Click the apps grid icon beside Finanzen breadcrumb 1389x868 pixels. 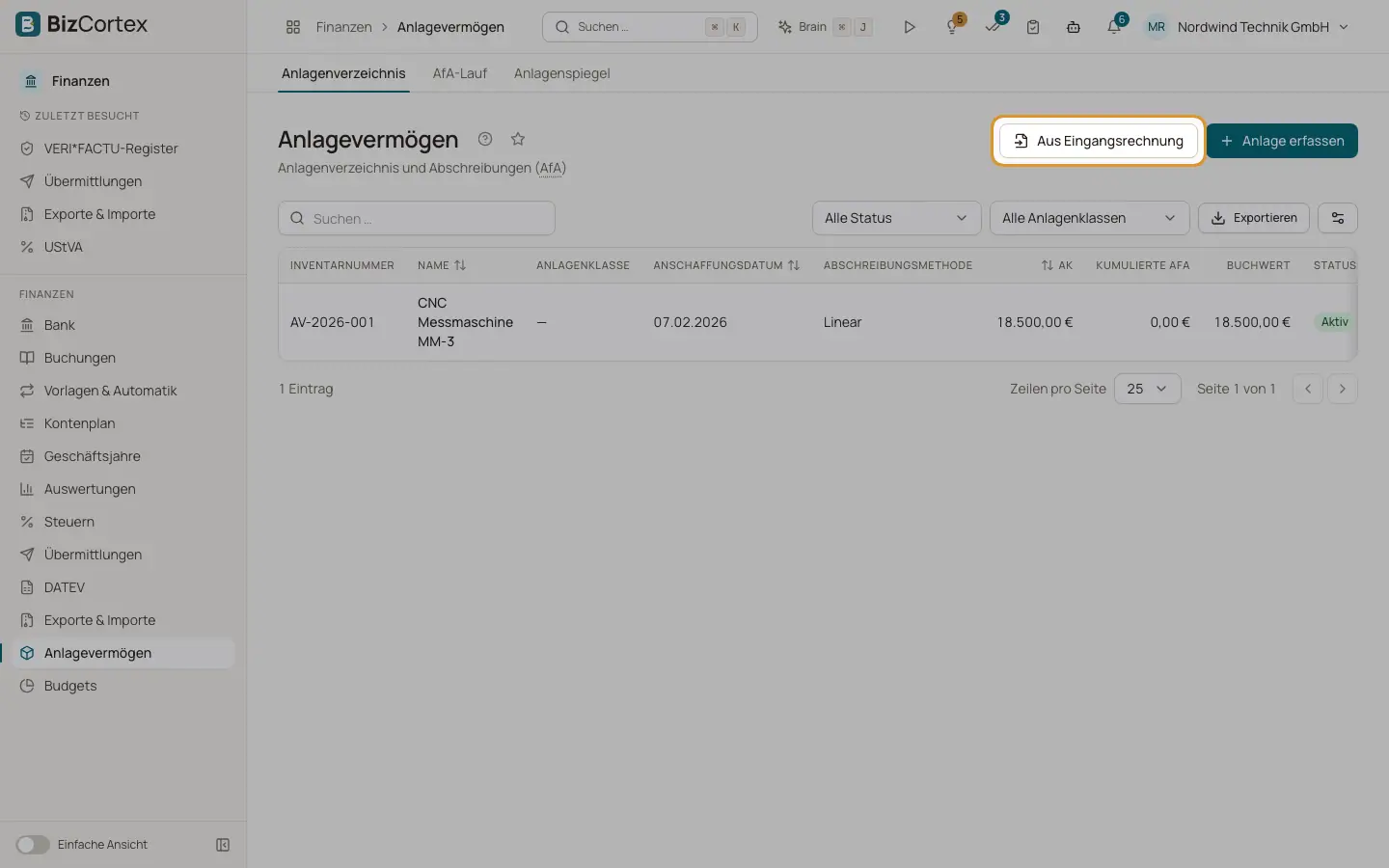[x=293, y=27]
